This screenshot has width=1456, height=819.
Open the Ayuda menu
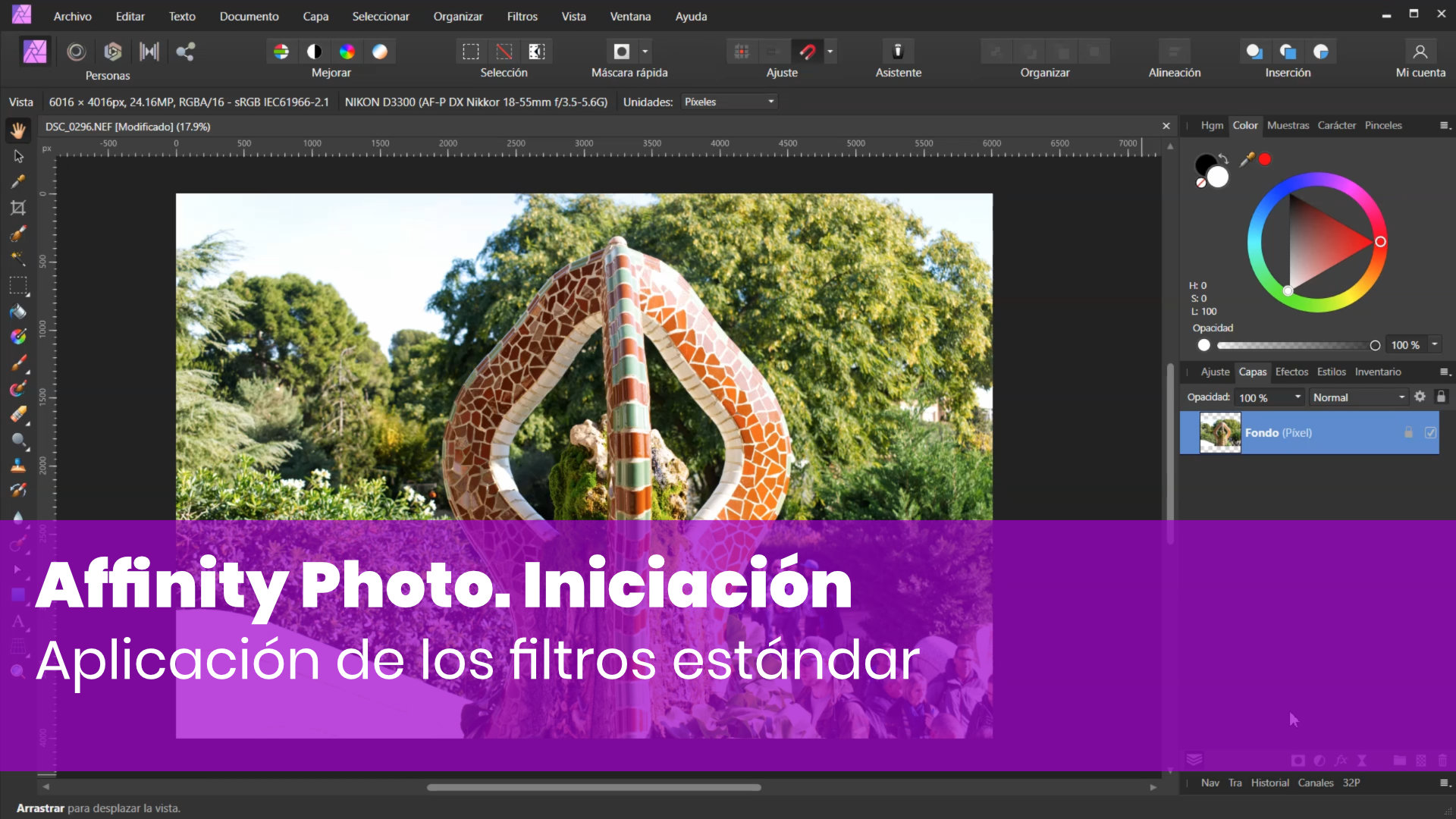[691, 16]
